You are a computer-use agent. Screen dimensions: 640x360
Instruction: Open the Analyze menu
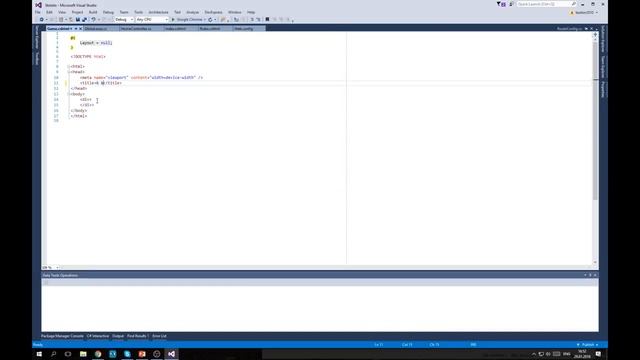(x=193, y=12)
